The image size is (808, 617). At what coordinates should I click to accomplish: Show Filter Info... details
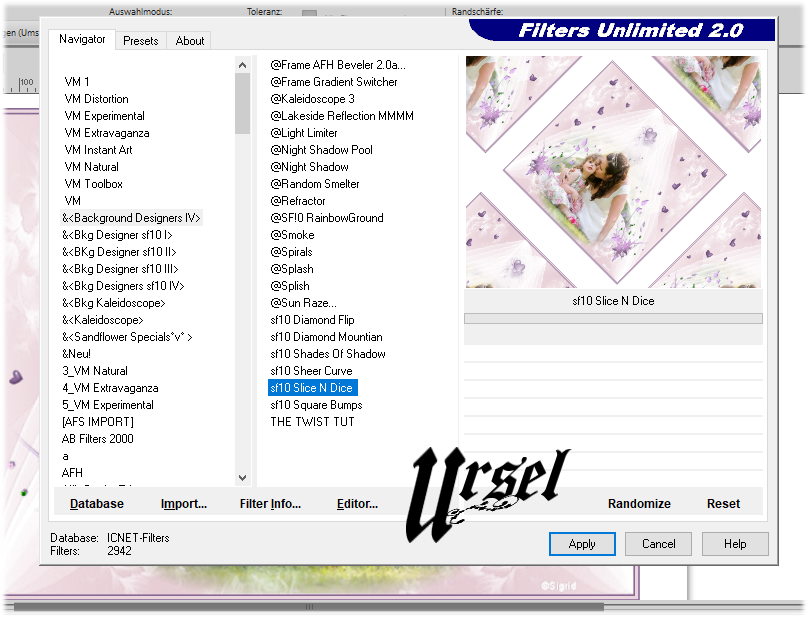click(x=270, y=504)
